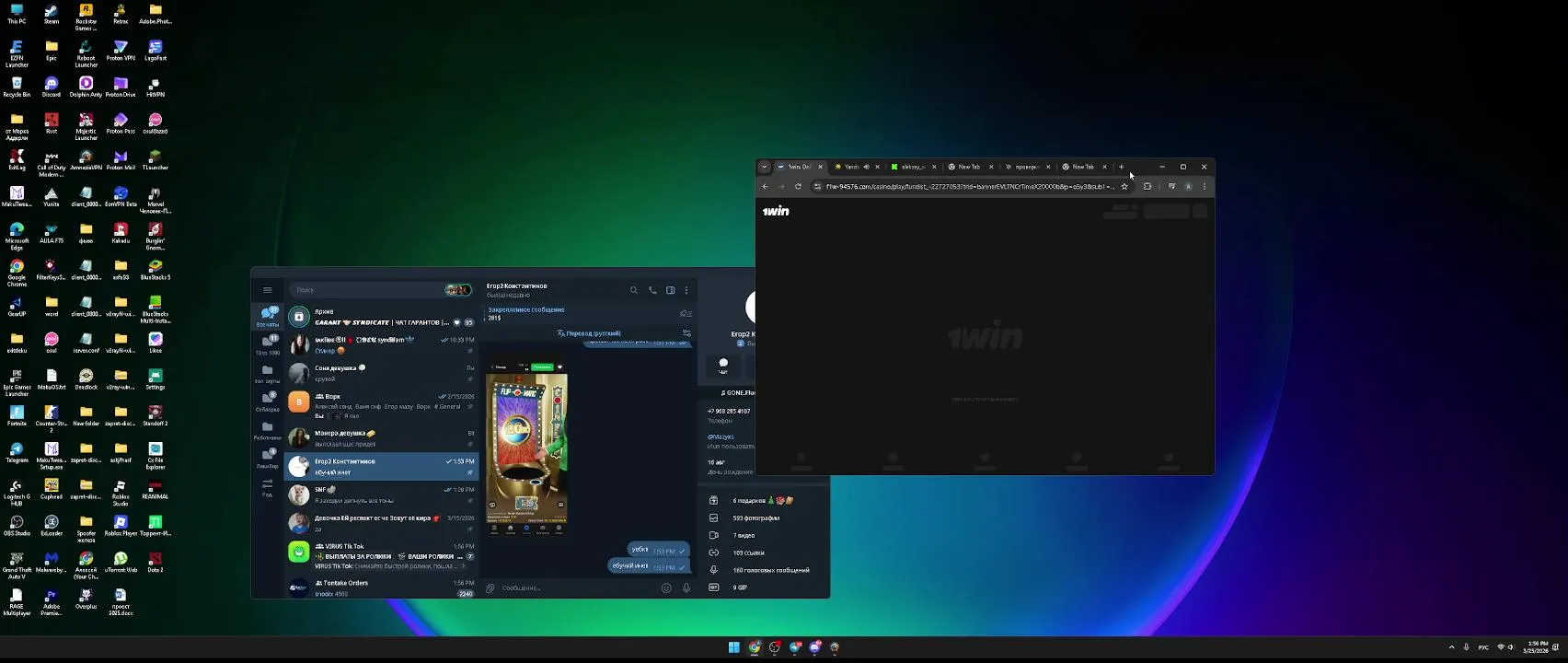The width and height of the screenshot is (1568, 663).
Task: Open the 6 подарков gifts section
Action: (x=764, y=500)
